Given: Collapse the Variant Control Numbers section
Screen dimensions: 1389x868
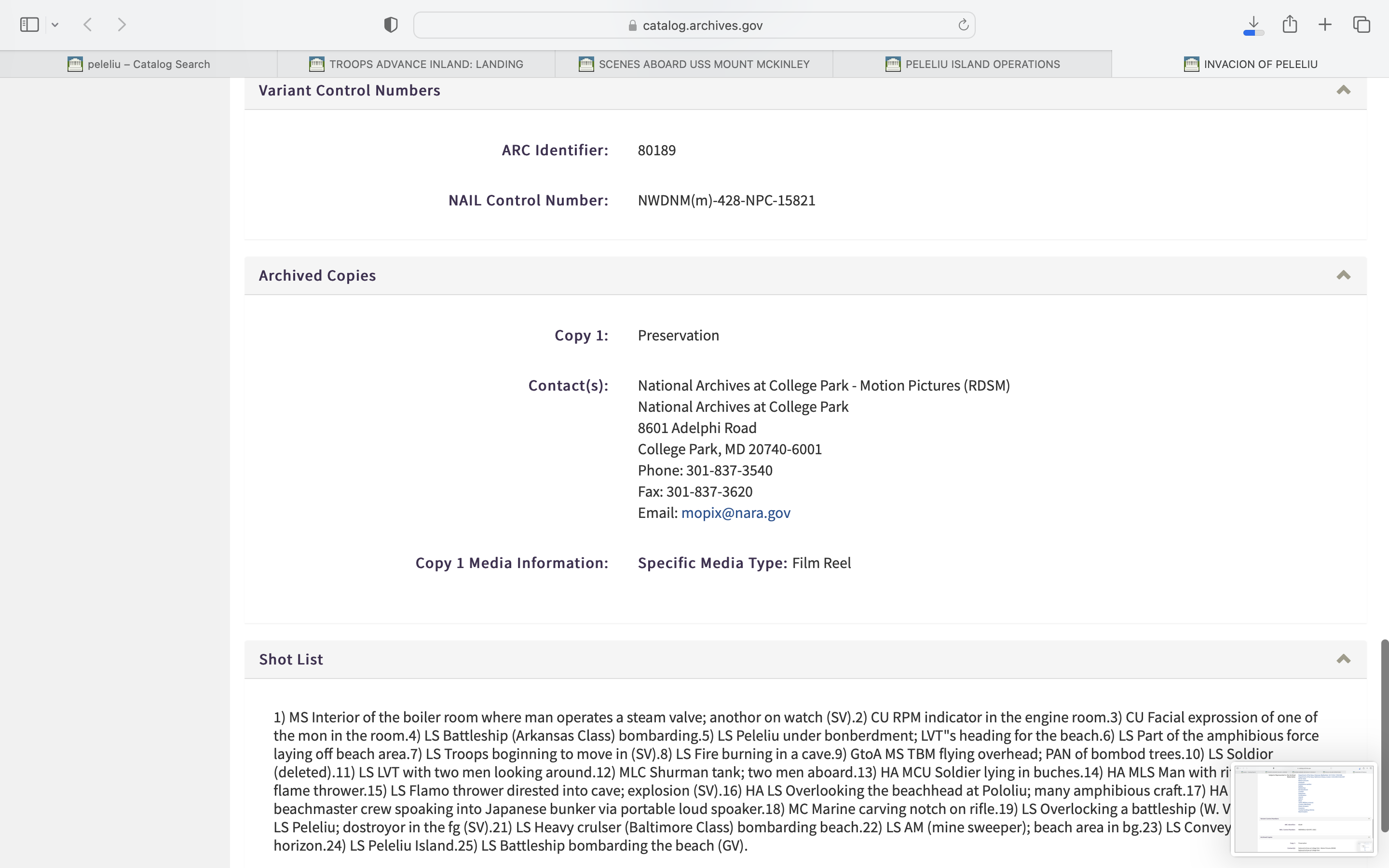Looking at the screenshot, I should coord(1343,90).
